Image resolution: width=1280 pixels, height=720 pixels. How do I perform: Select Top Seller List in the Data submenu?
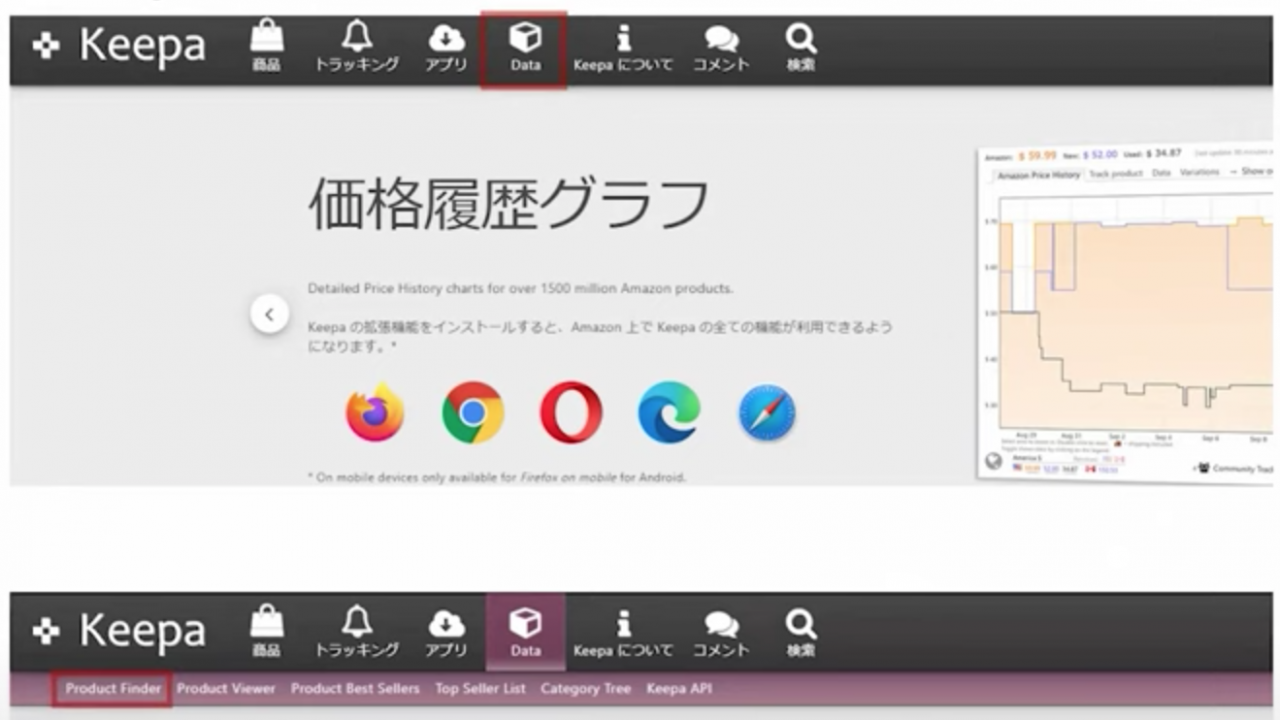tap(480, 689)
